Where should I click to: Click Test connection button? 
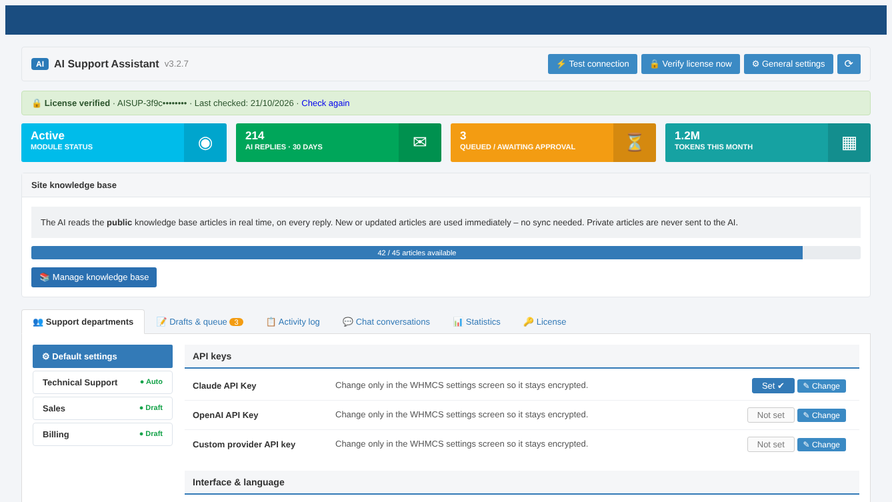click(x=592, y=64)
